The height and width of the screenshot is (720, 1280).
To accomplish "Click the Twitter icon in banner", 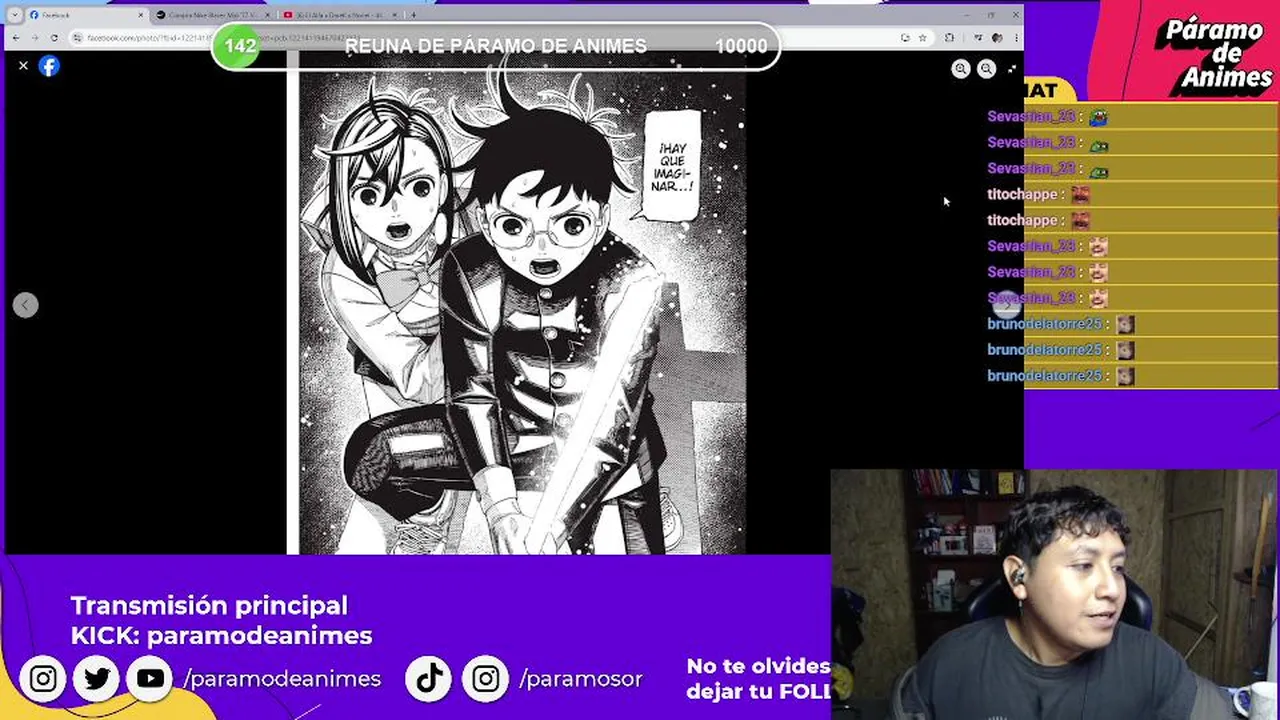I will pos(97,679).
